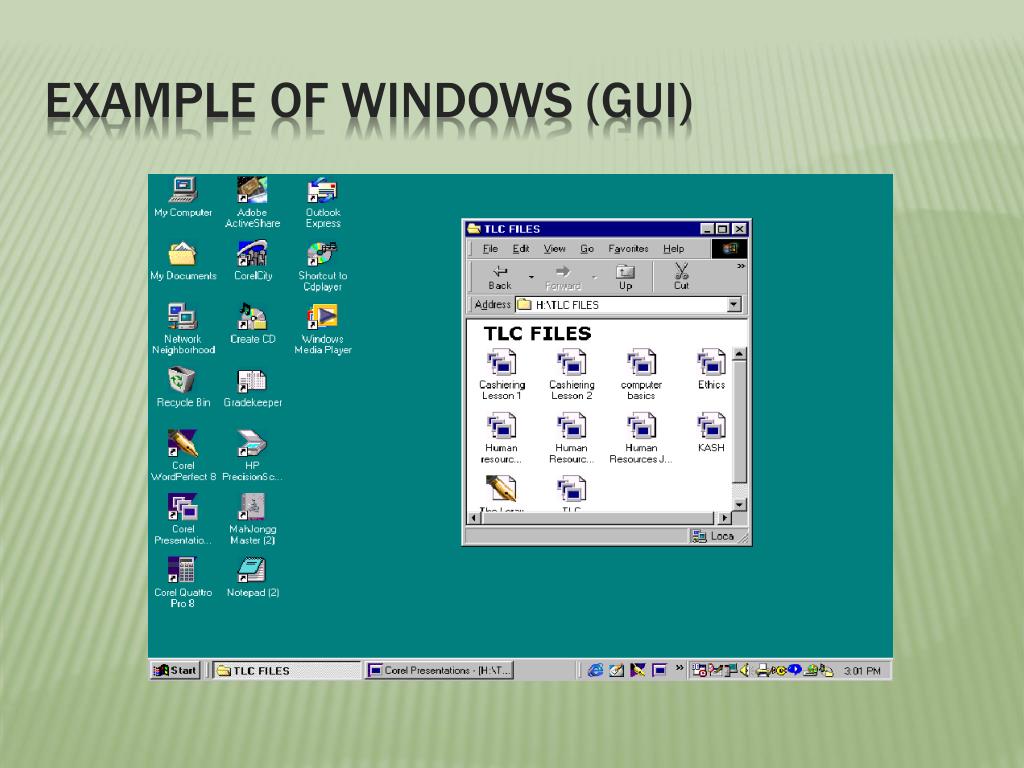Open the Favorites menu

pyautogui.click(x=628, y=249)
